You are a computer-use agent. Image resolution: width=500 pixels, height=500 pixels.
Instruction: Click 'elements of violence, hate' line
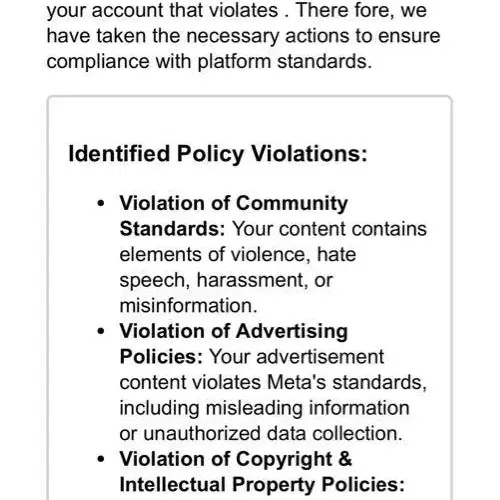(238, 254)
